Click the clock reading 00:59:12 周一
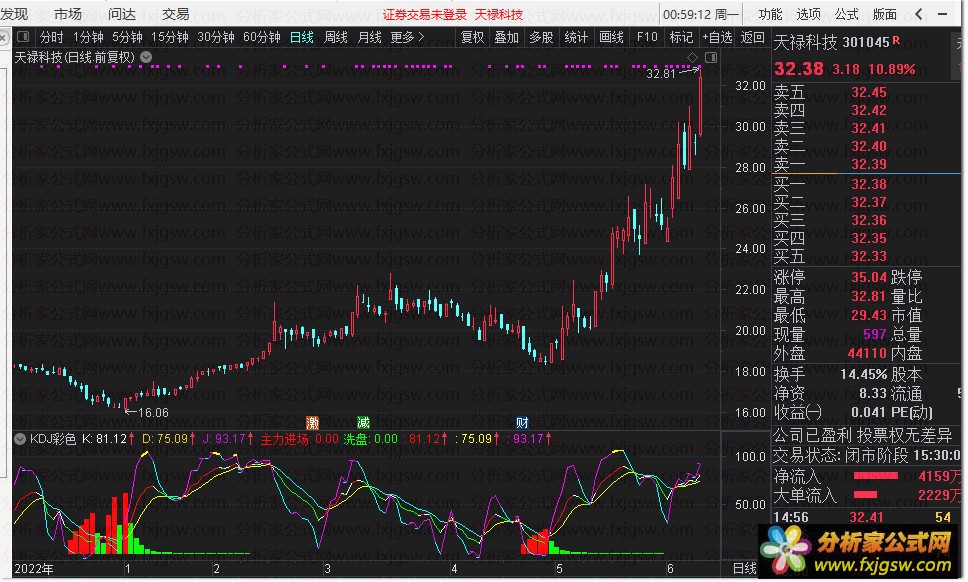Screen dimensions: 968x582 click(x=701, y=14)
